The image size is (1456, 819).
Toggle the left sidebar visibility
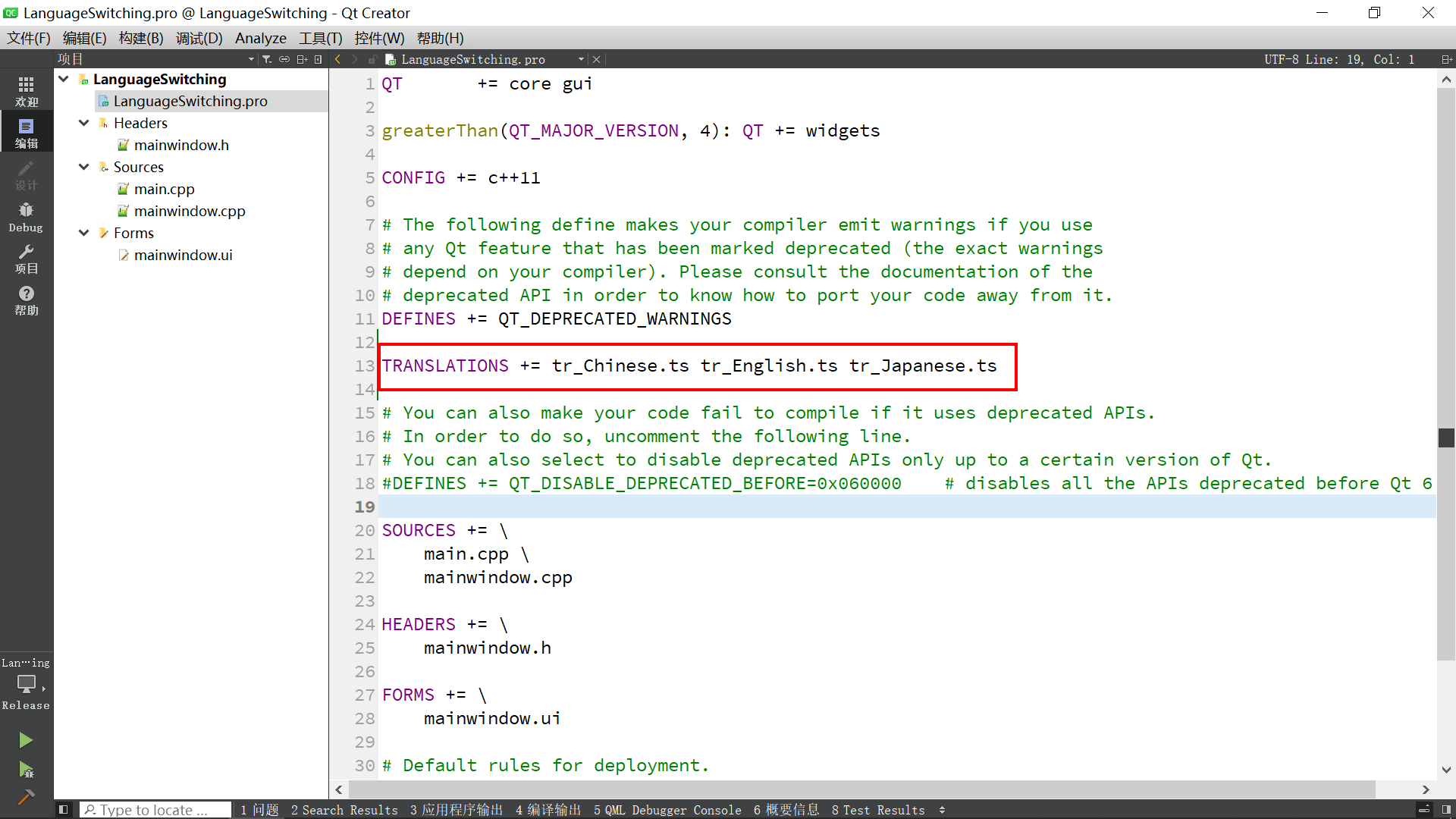(64, 810)
